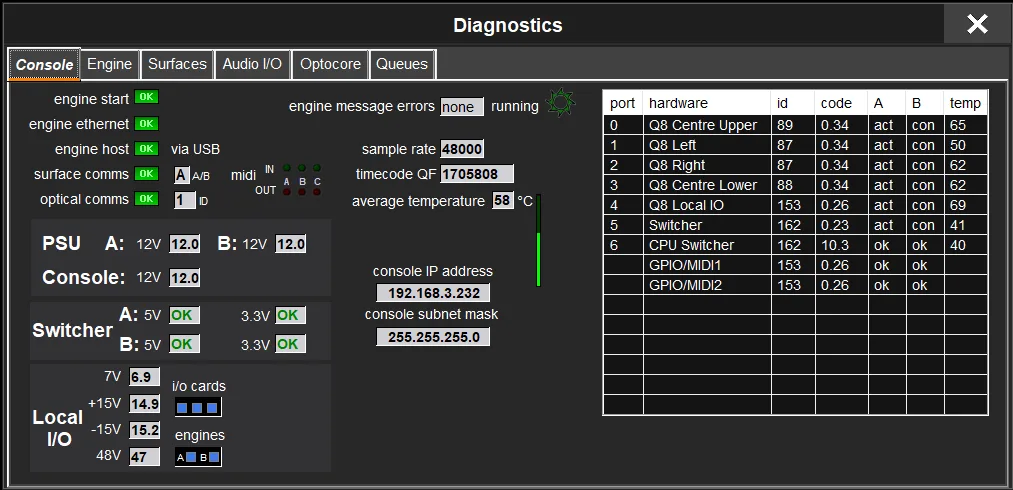Click the code value 10.3
1013x490 pixels.
pyautogui.click(x=835, y=245)
